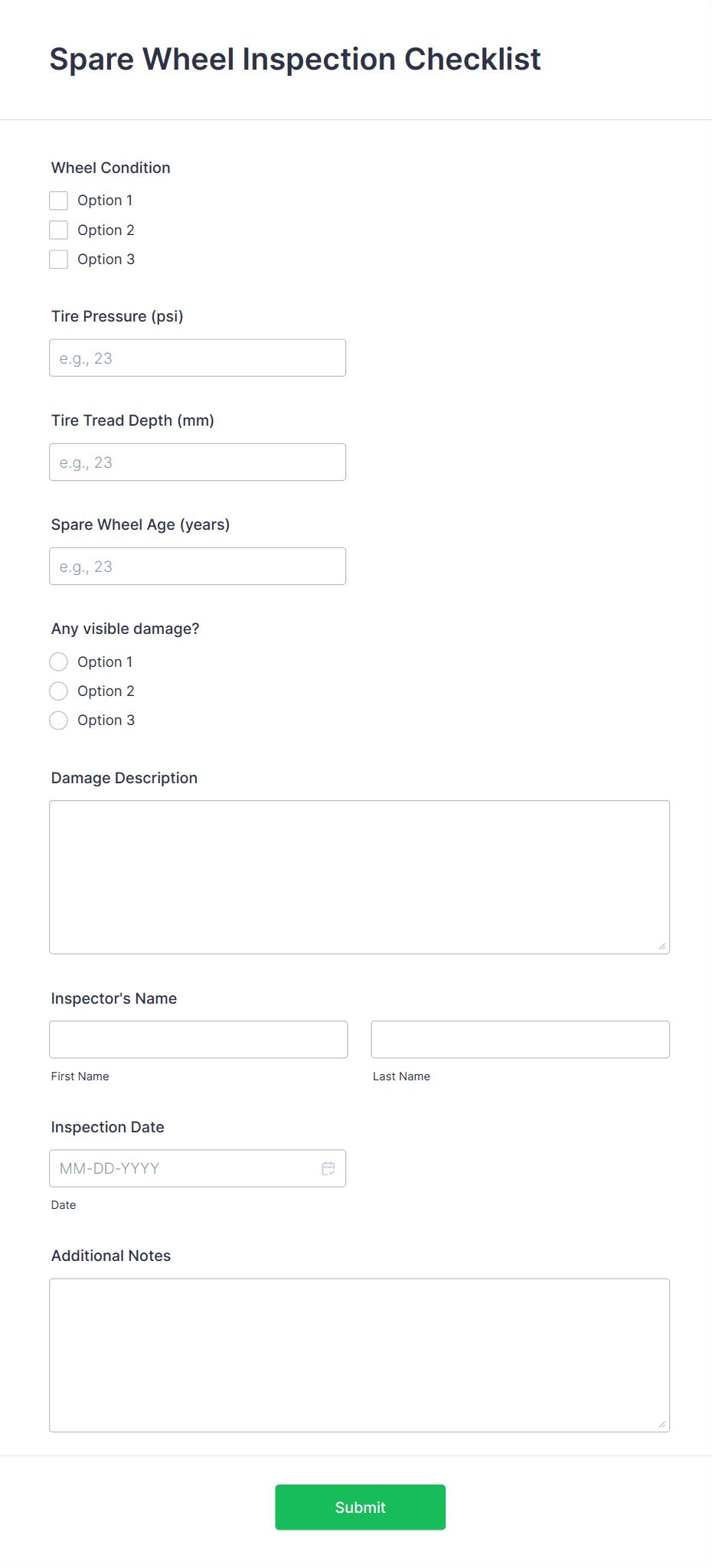This screenshot has width=712, height=1568.
Task: Check Option 3 under Wheel Condition
Action: [x=58, y=259]
